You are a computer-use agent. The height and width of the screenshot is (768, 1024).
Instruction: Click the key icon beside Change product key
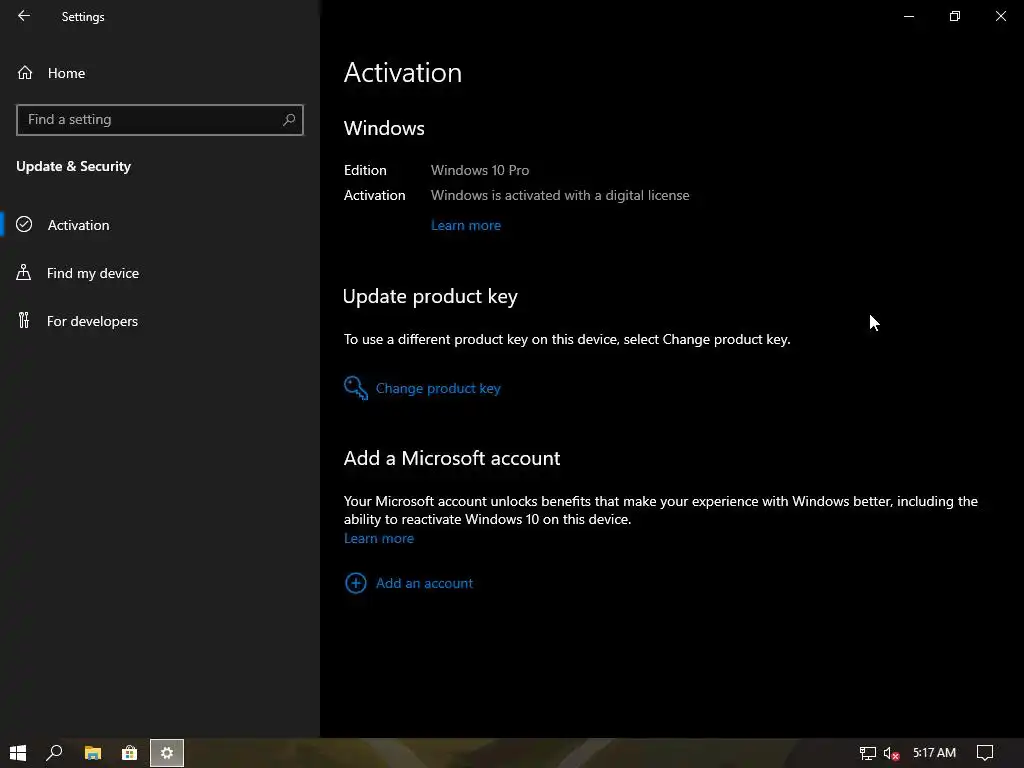[x=356, y=388]
